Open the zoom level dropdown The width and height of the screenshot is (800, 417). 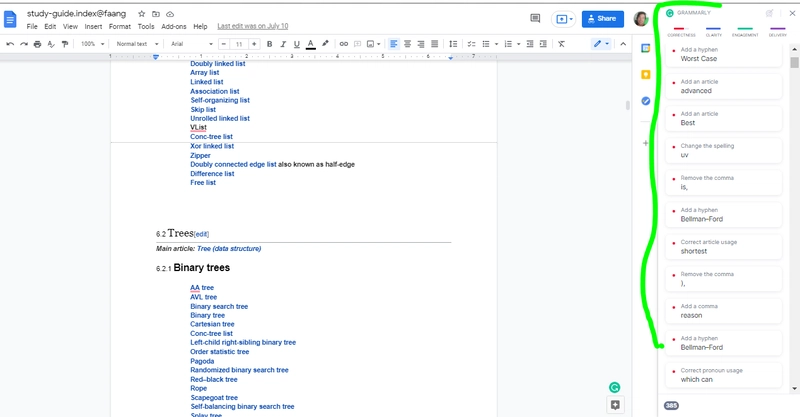click(x=92, y=44)
